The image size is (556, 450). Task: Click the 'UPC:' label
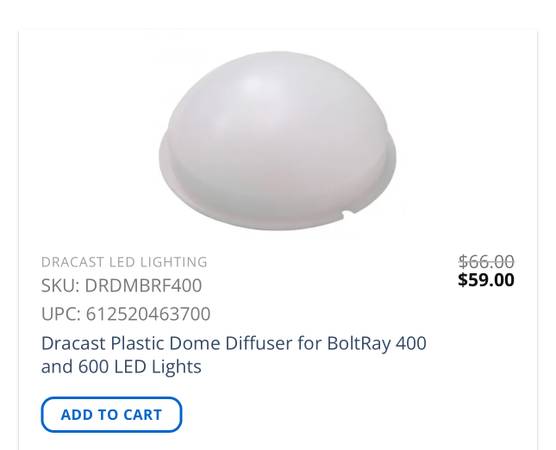[61, 314]
